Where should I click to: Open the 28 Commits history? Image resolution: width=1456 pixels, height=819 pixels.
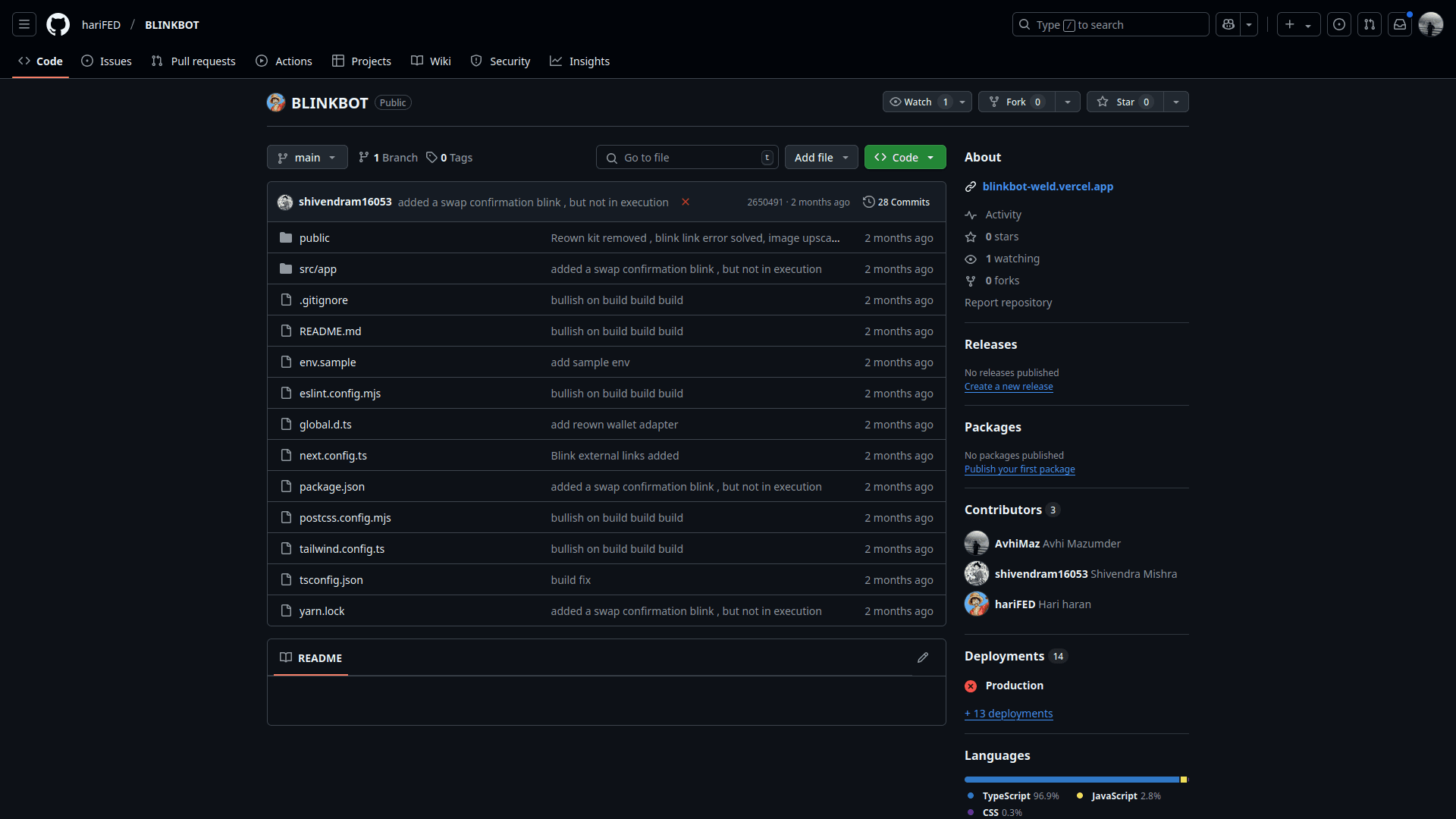pos(896,202)
